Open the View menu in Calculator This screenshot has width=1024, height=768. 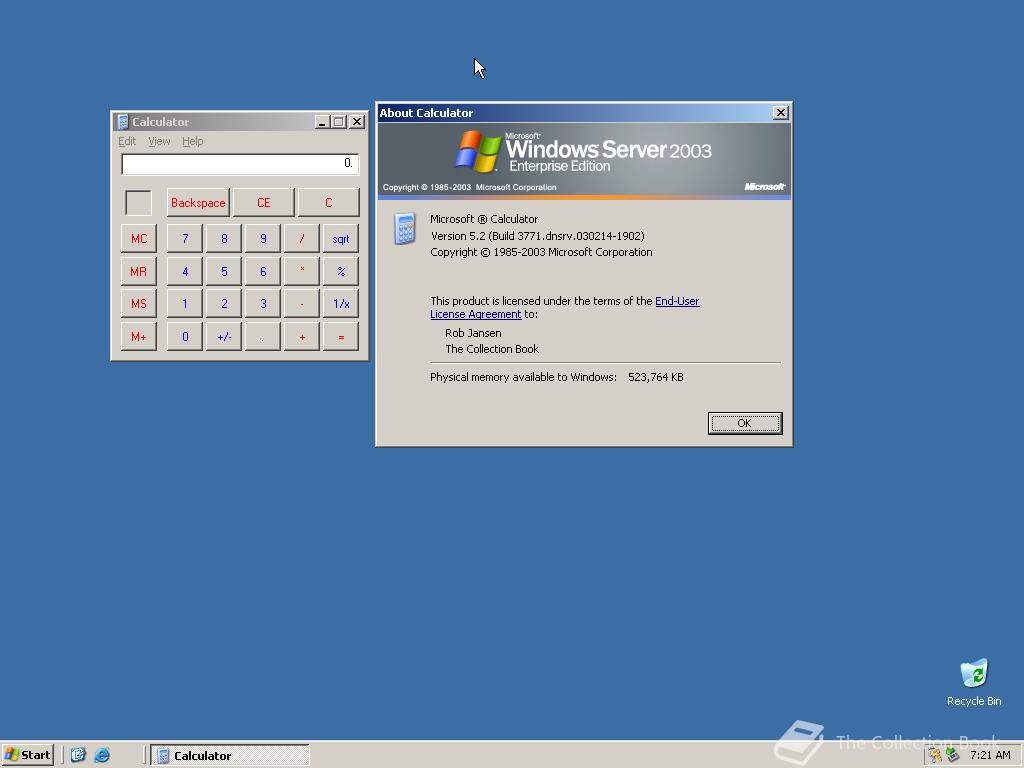point(159,141)
